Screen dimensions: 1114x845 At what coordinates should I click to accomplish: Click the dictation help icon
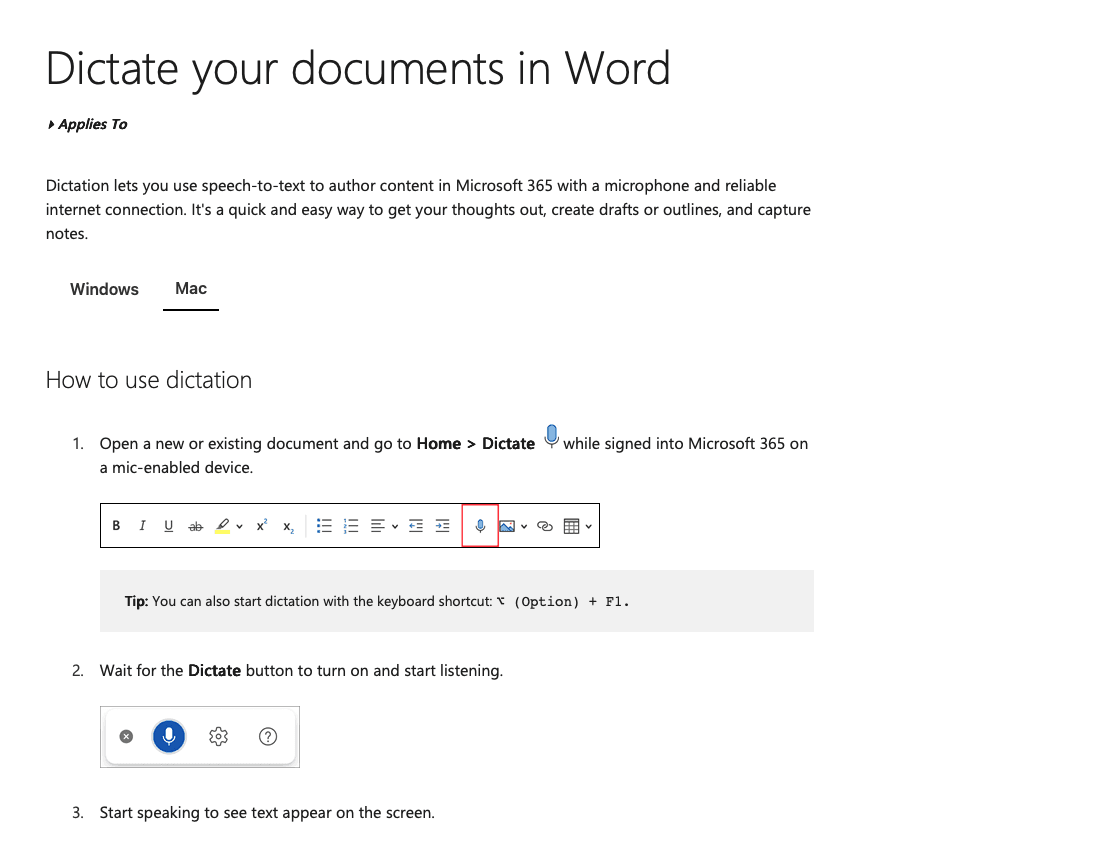click(x=268, y=736)
